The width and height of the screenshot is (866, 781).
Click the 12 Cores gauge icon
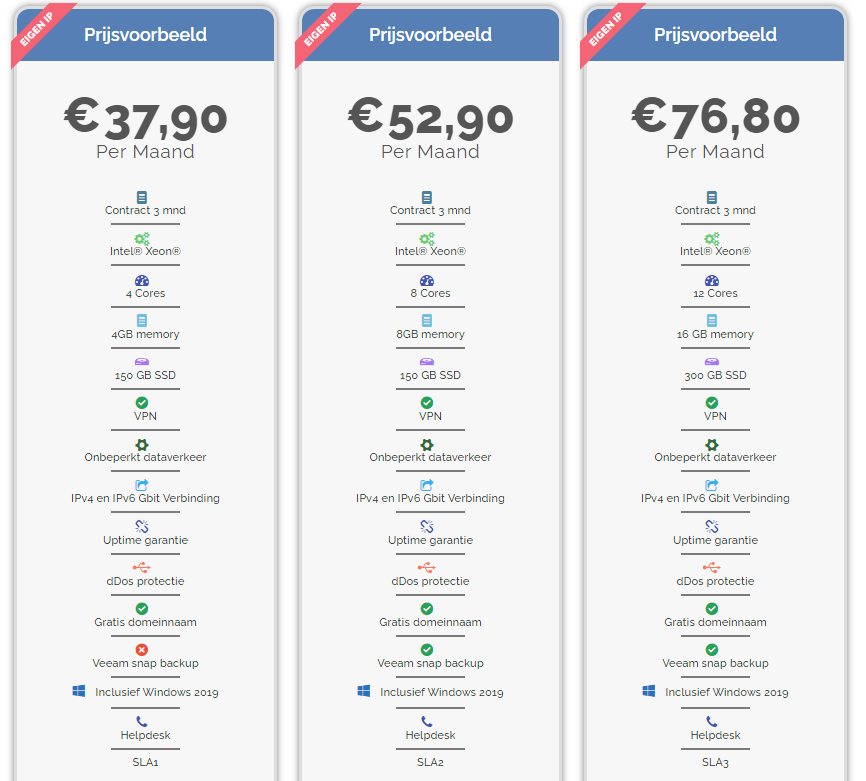[712, 281]
